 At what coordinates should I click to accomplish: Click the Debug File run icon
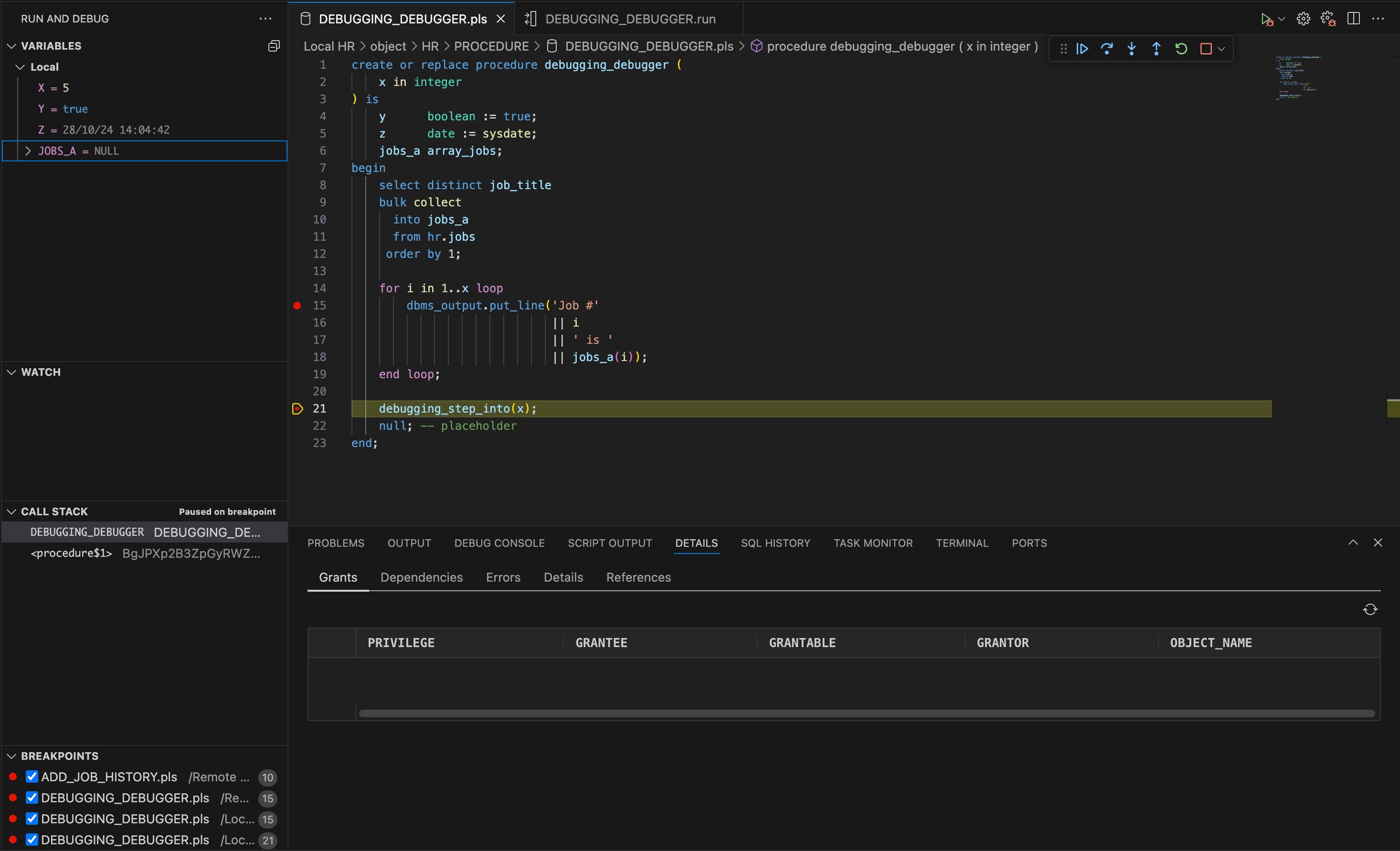pos(1267,17)
